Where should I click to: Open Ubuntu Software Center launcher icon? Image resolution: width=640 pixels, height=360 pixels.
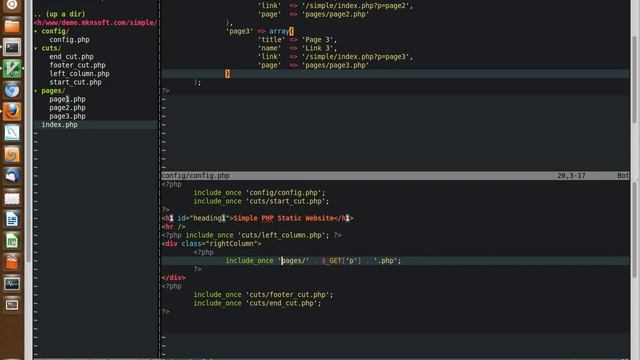(12, 262)
